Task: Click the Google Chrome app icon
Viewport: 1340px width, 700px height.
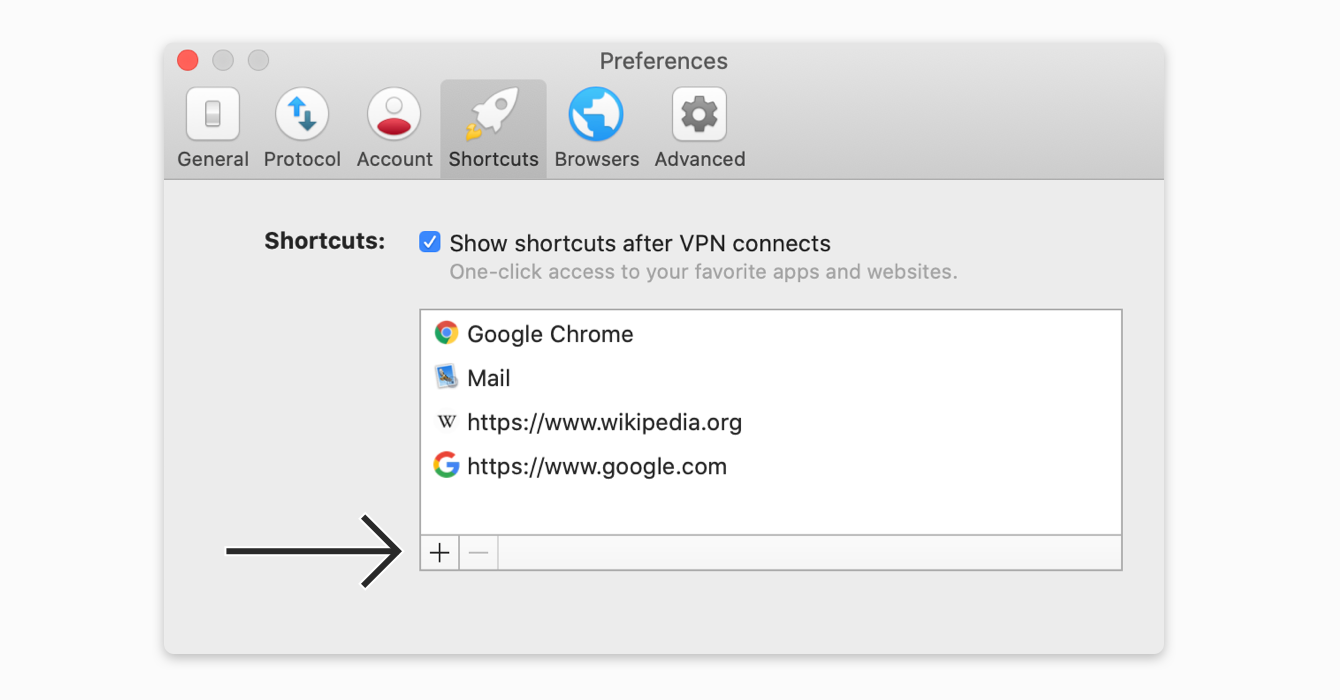Action: pos(446,333)
